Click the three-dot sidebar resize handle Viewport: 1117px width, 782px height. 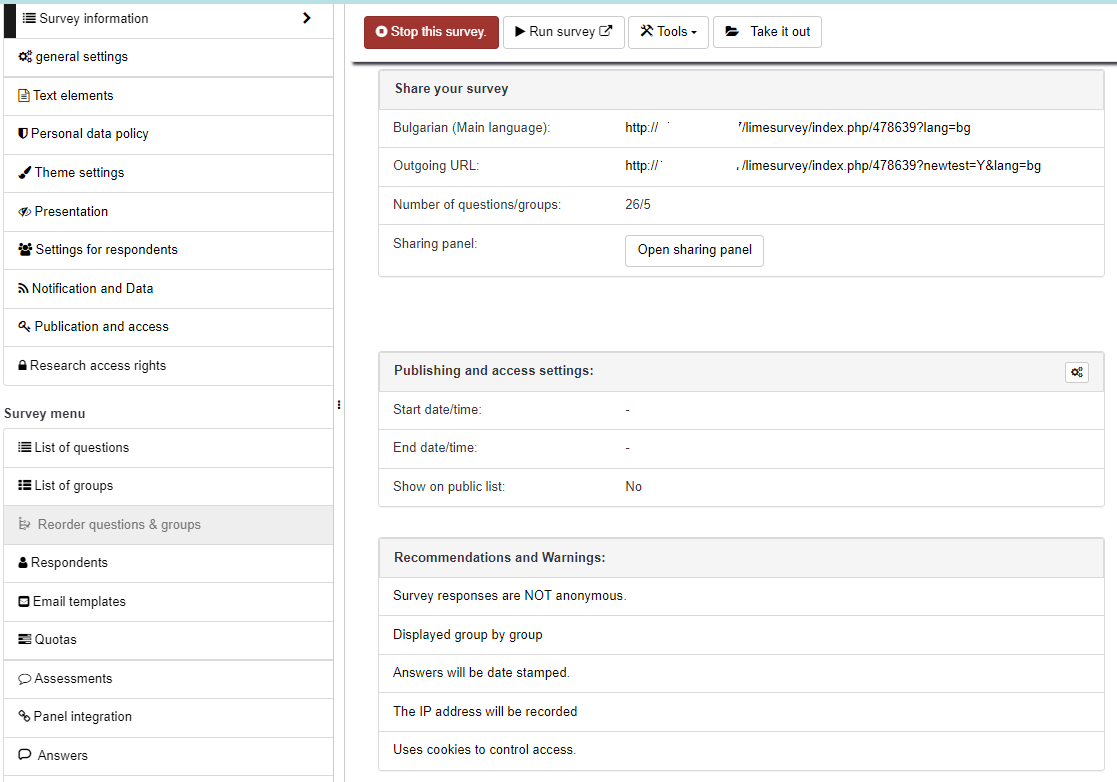click(x=339, y=405)
